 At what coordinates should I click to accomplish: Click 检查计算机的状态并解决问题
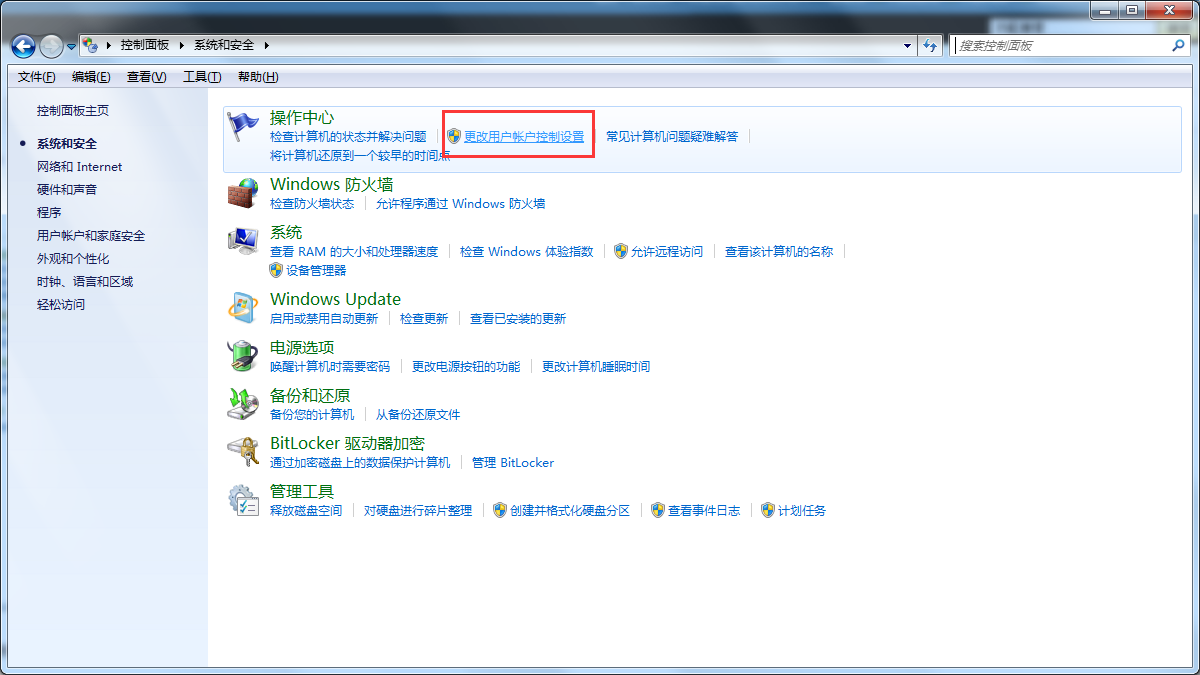pos(348,137)
